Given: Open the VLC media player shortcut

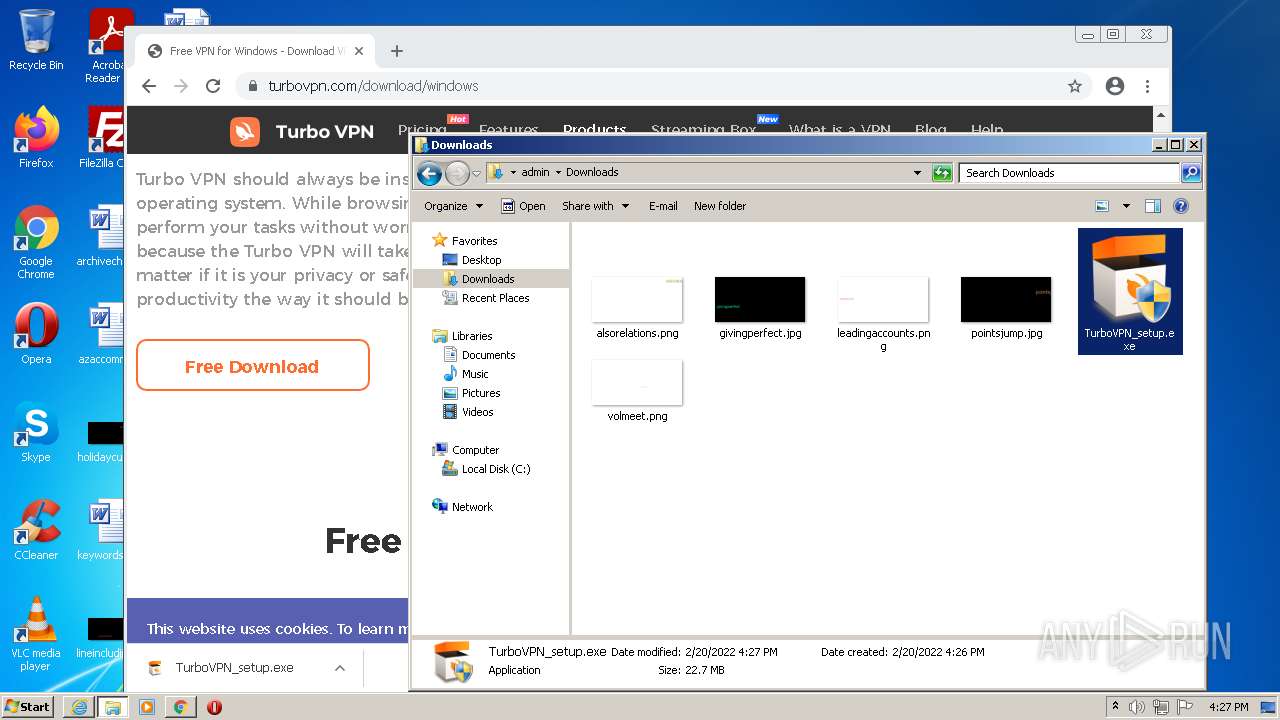Looking at the screenshot, I should tap(36, 634).
